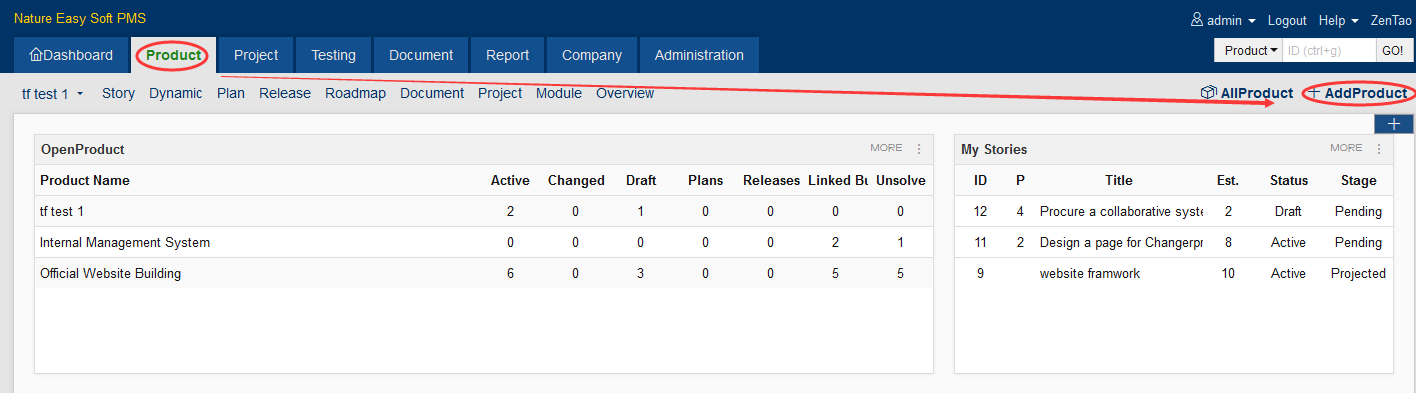Image resolution: width=1416 pixels, height=393 pixels.
Task: Click the blue plus block button
Action: (1394, 124)
